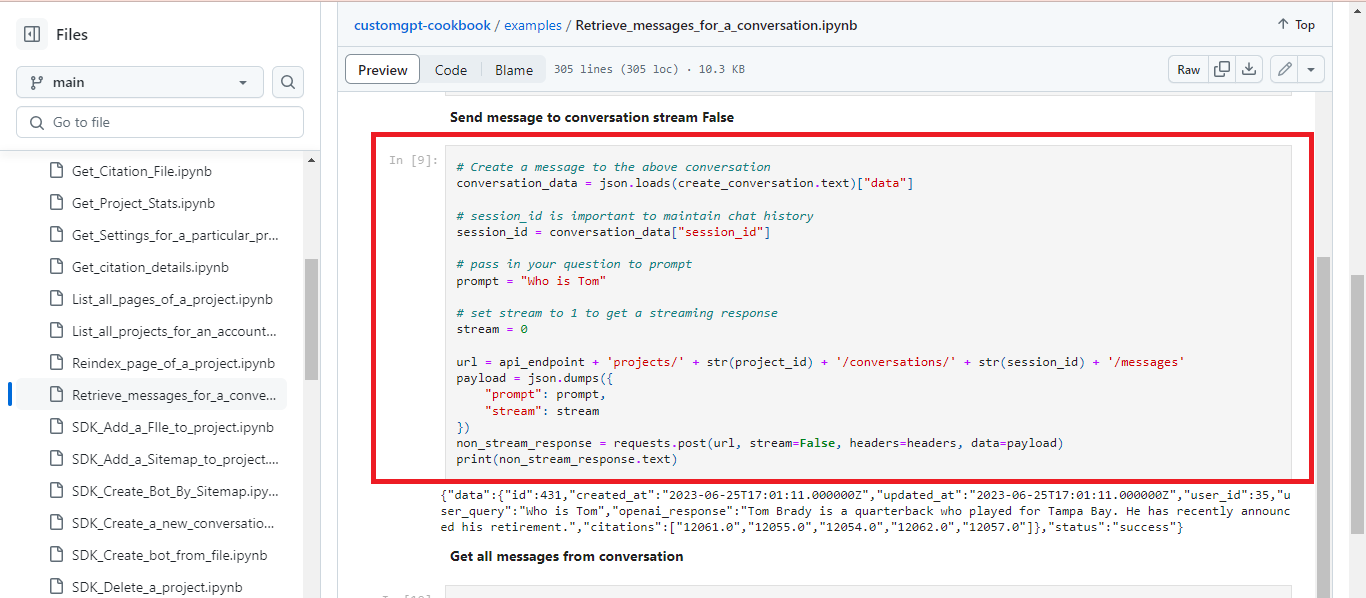Copy the raw file contents
This screenshot has width=1366, height=598.
click(x=1221, y=69)
